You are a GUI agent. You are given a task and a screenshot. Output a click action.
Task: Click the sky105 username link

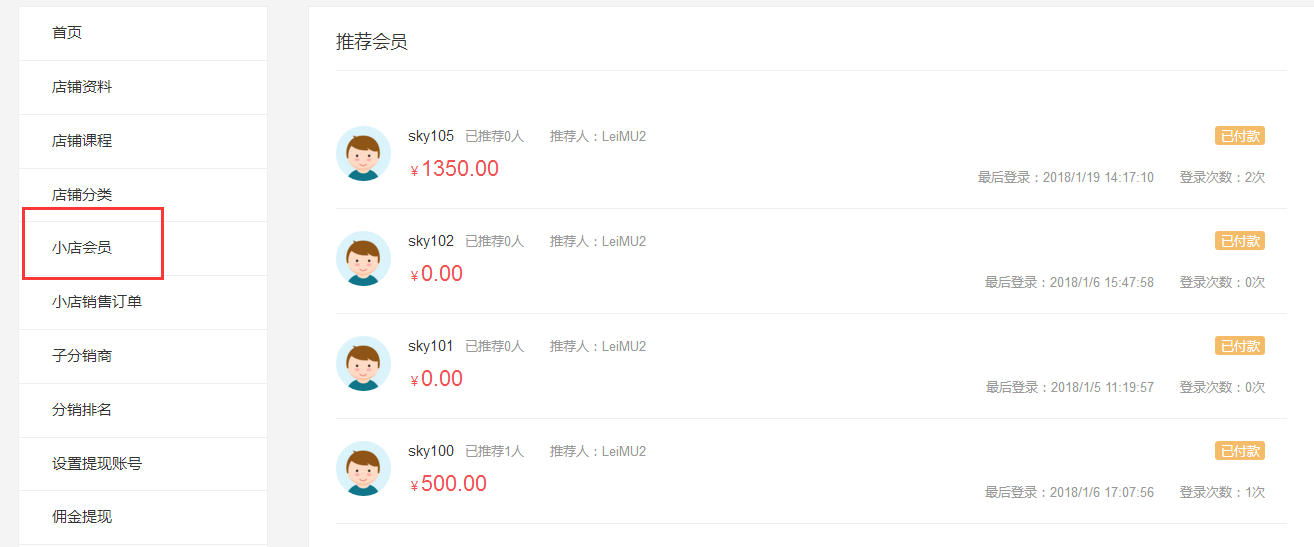click(x=431, y=136)
